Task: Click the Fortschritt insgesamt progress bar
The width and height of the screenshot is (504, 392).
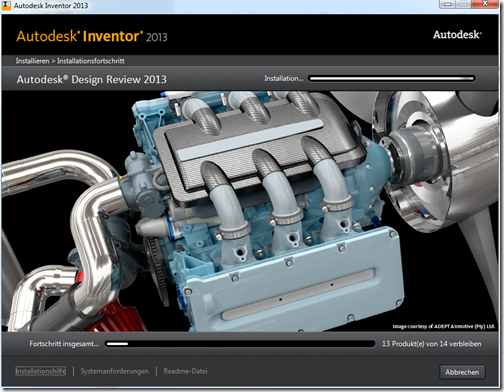Action: click(240, 344)
